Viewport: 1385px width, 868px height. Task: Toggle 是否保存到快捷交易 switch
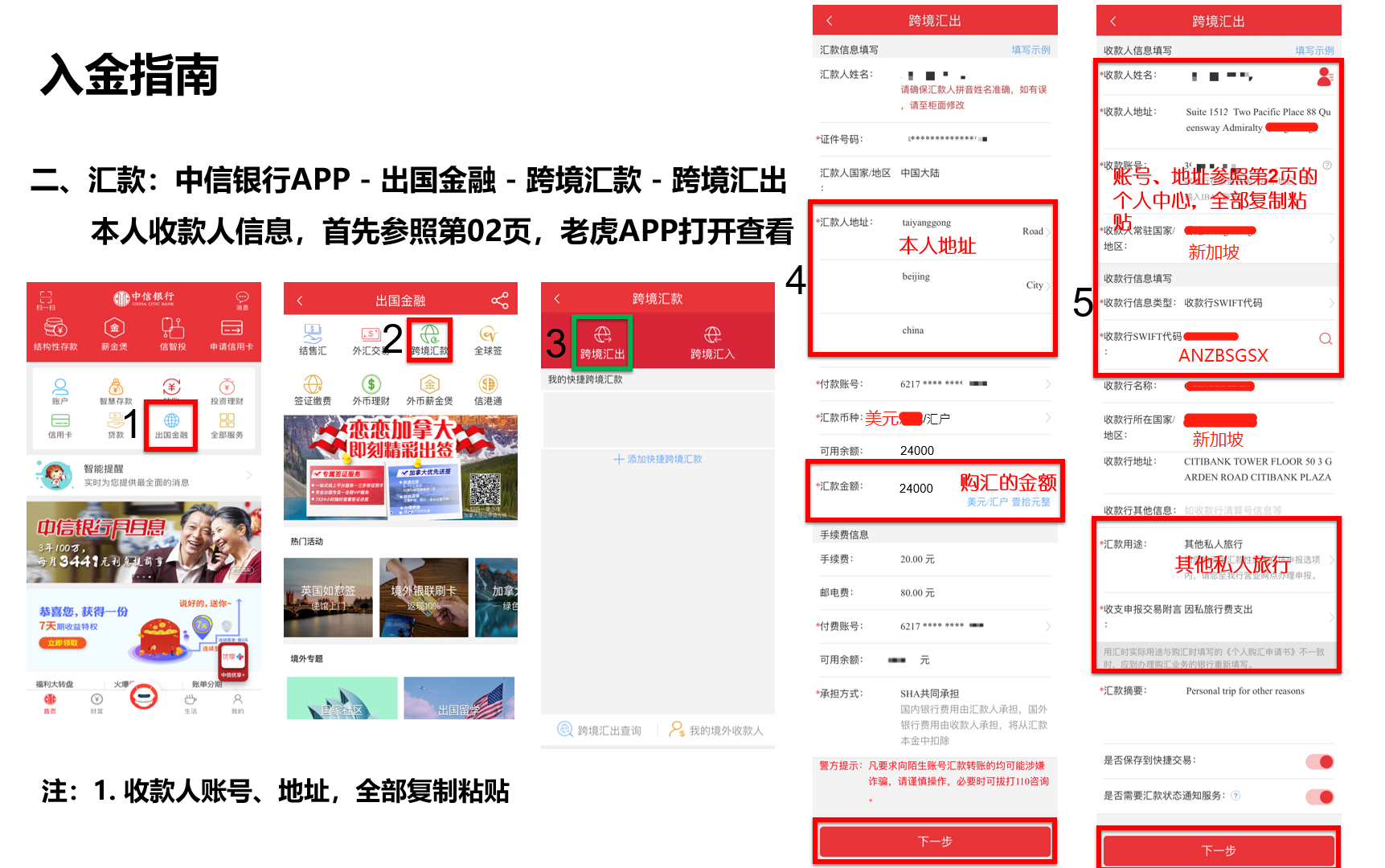(x=1320, y=761)
